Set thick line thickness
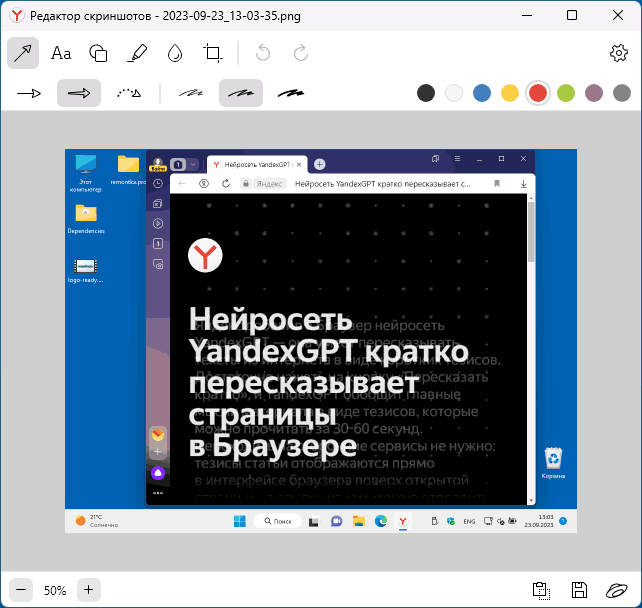 point(291,93)
